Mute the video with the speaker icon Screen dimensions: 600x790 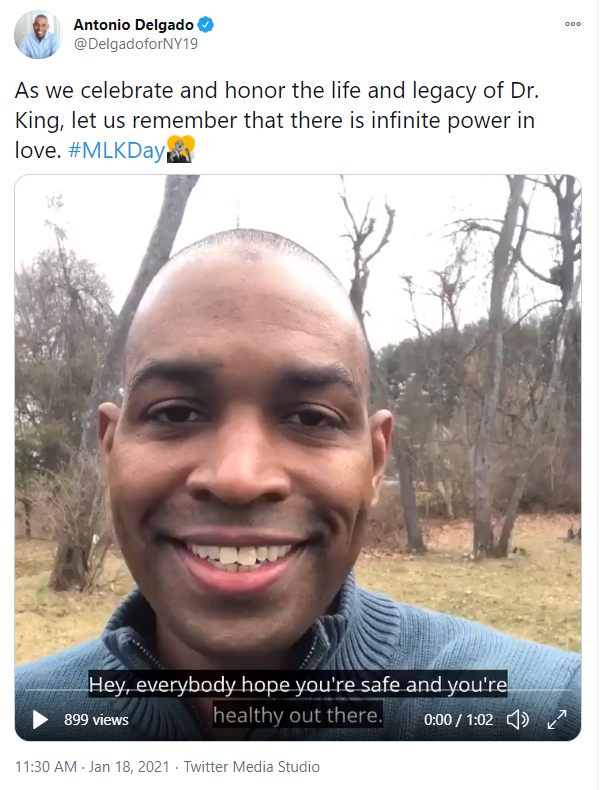(x=517, y=719)
